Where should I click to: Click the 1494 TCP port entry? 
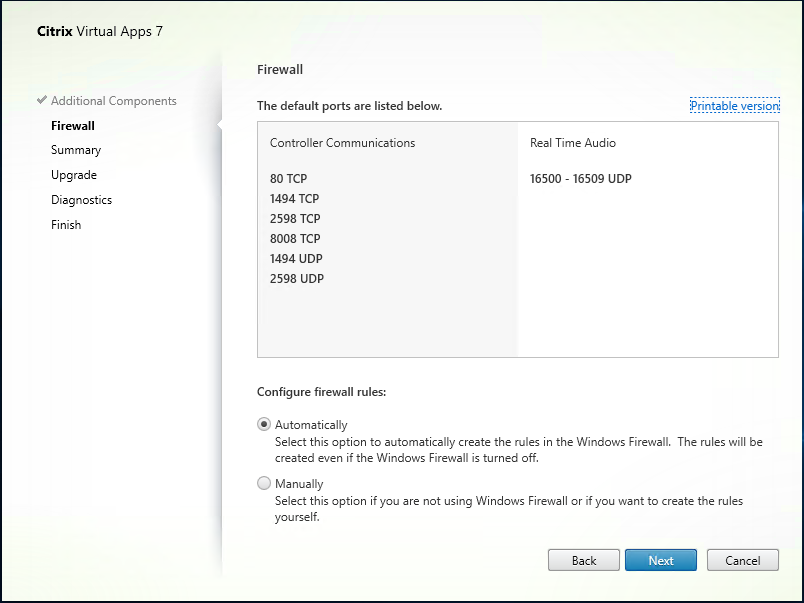[294, 199]
